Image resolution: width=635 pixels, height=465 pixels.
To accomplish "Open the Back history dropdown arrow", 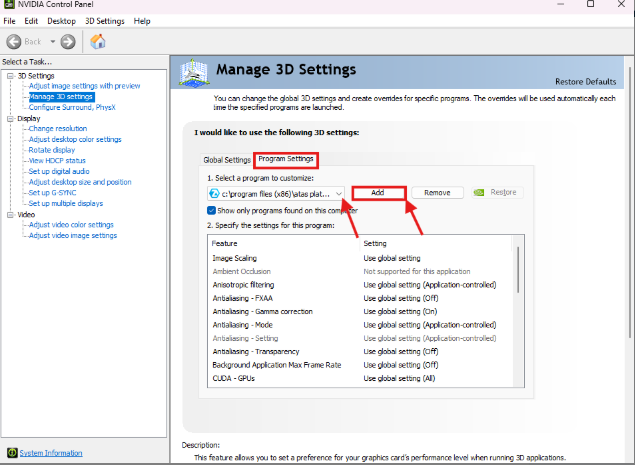I will click(x=53, y=42).
